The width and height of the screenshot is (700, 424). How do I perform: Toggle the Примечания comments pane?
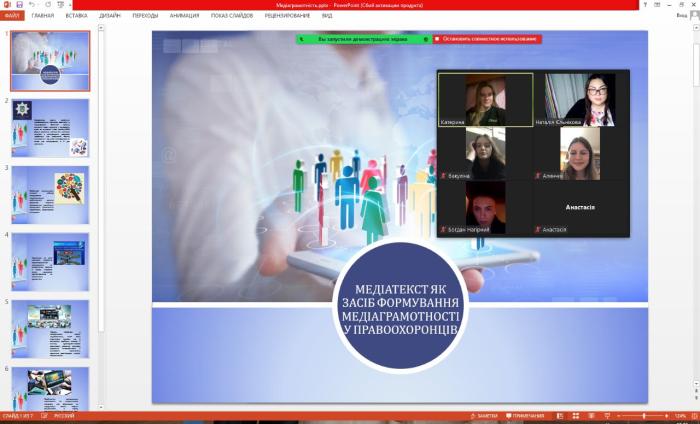523,416
